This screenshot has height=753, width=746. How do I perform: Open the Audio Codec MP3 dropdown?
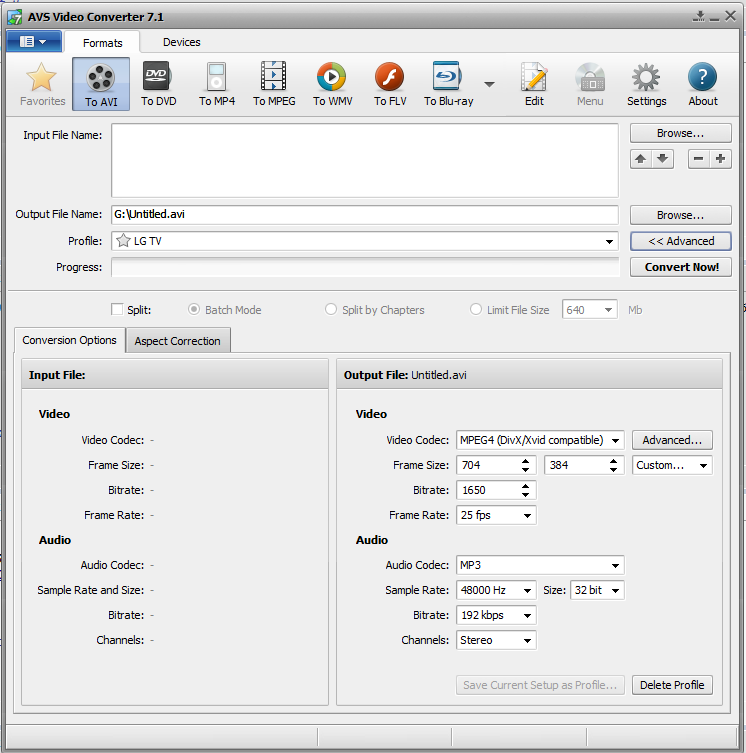(615, 565)
